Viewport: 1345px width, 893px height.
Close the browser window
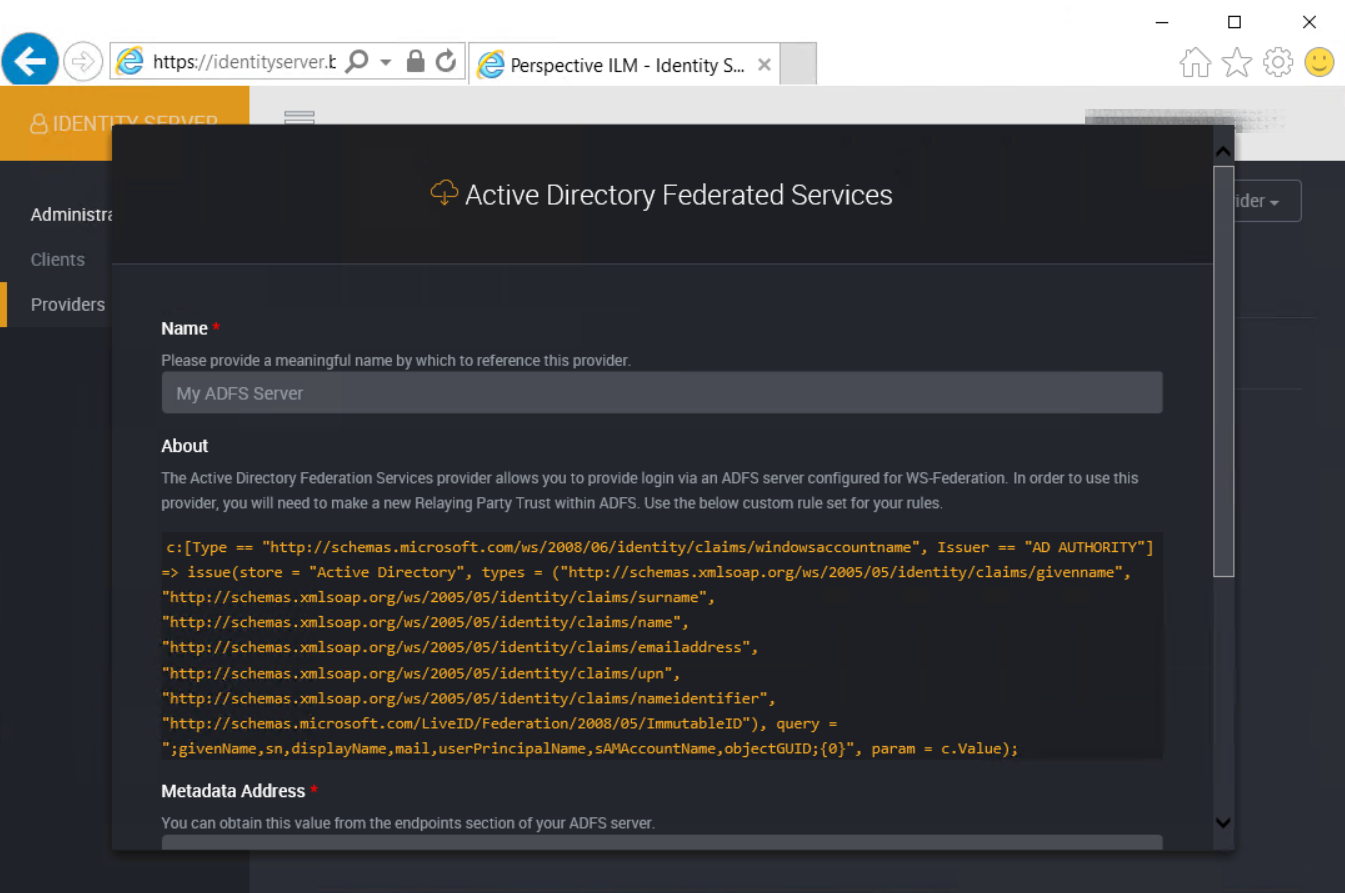point(1309,22)
